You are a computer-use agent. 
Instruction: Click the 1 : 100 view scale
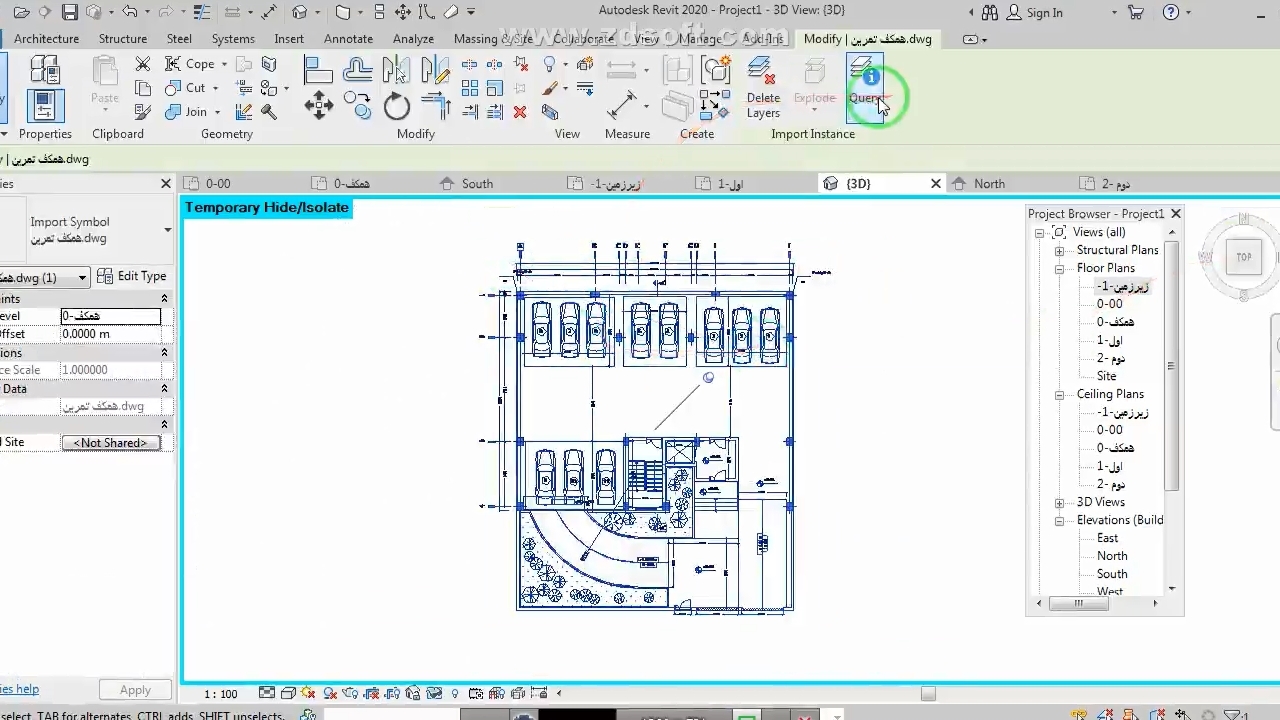pyautogui.click(x=221, y=694)
